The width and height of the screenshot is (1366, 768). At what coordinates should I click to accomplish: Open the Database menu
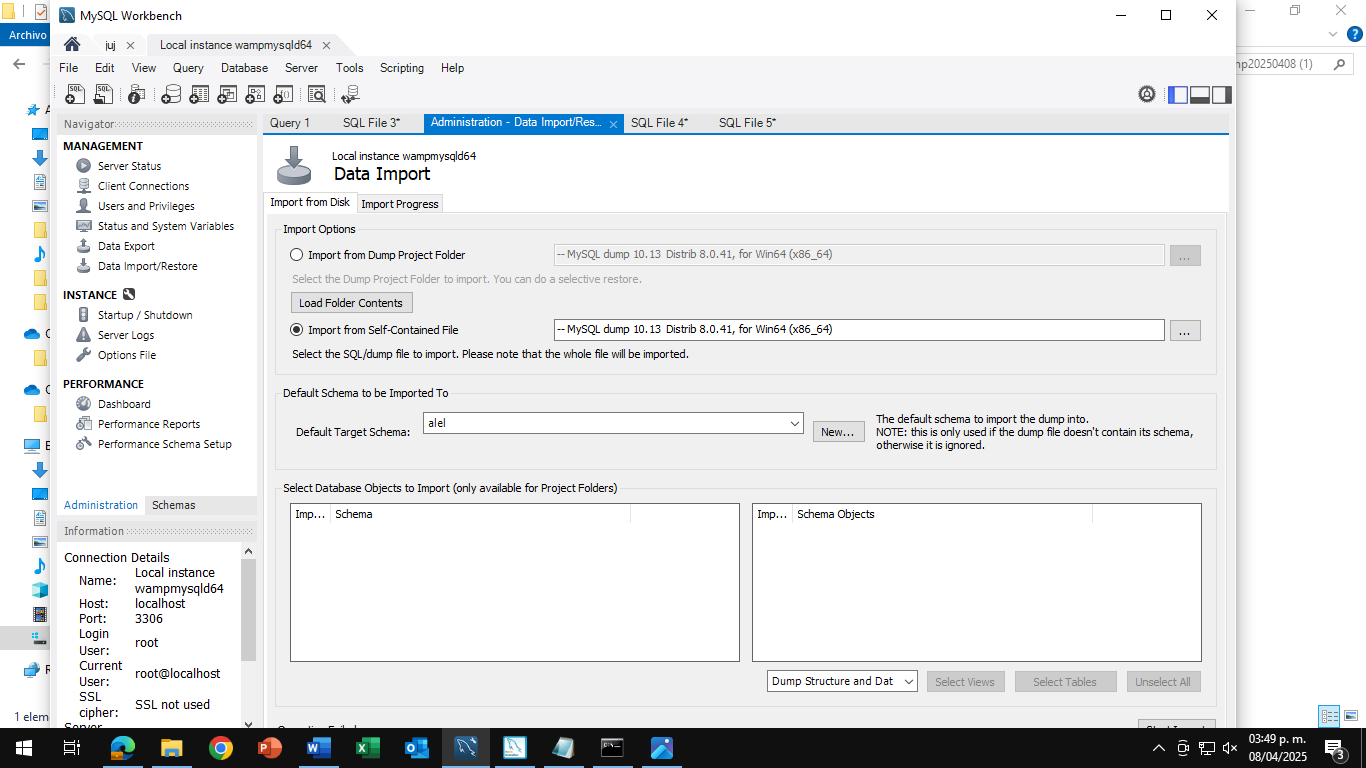244,68
